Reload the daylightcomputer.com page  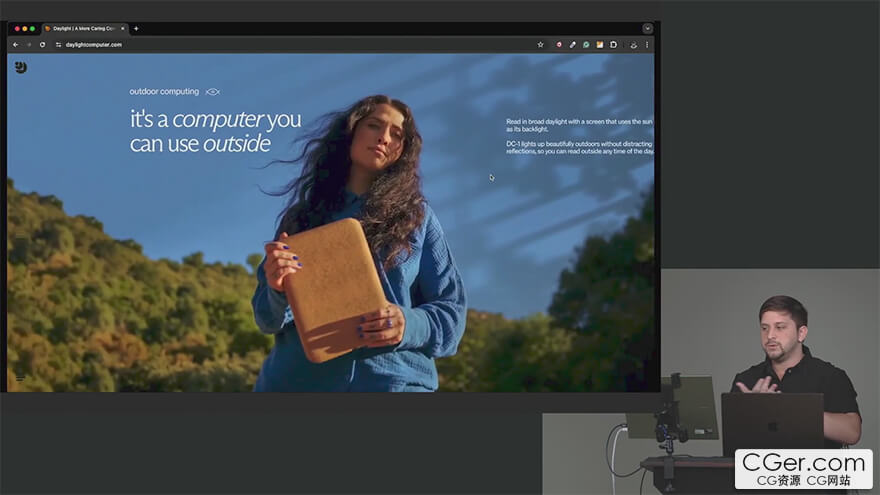42,45
